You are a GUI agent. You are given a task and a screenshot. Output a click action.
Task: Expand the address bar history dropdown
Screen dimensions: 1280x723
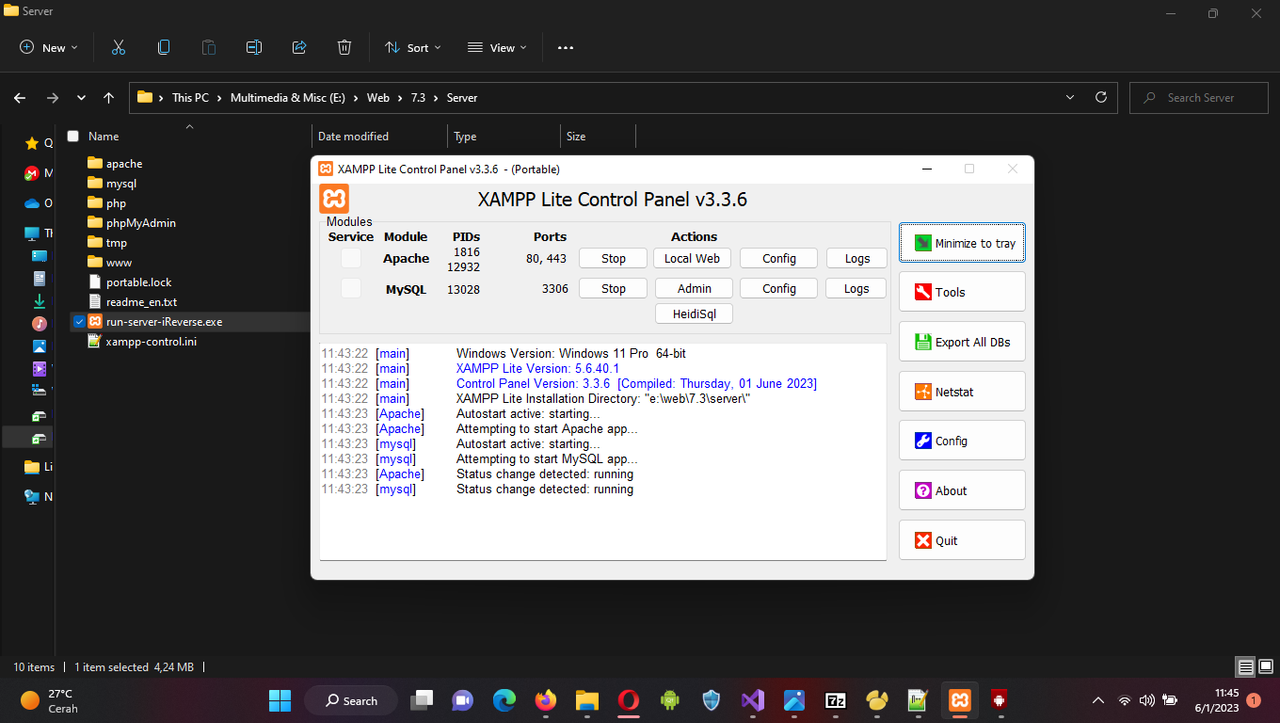click(1069, 97)
